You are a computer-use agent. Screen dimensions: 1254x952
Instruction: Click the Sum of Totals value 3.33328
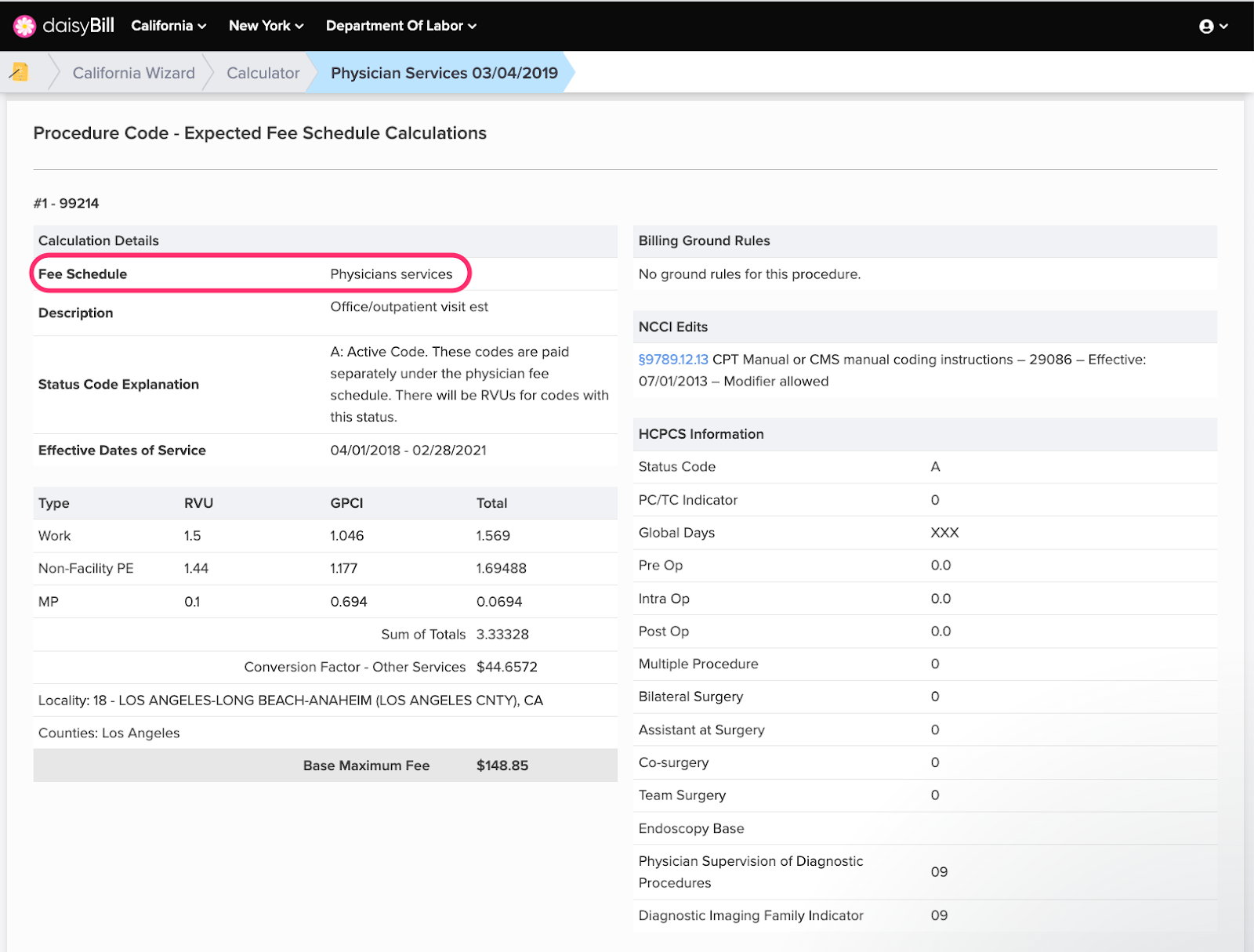coord(502,634)
